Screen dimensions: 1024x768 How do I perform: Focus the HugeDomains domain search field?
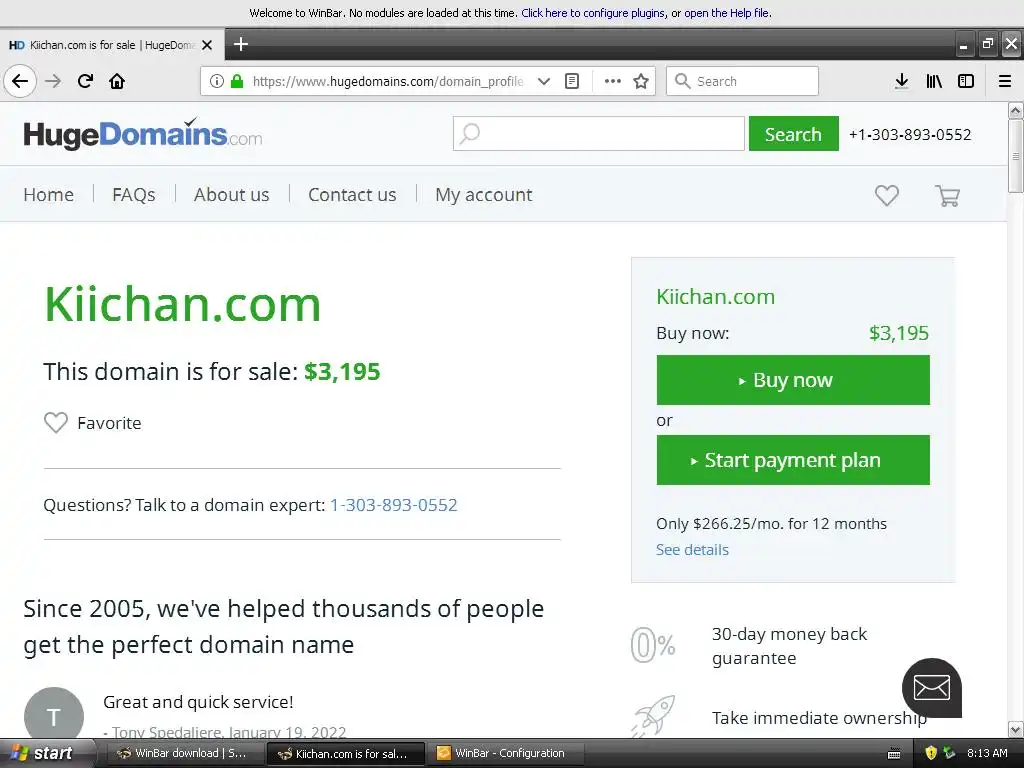(599, 134)
